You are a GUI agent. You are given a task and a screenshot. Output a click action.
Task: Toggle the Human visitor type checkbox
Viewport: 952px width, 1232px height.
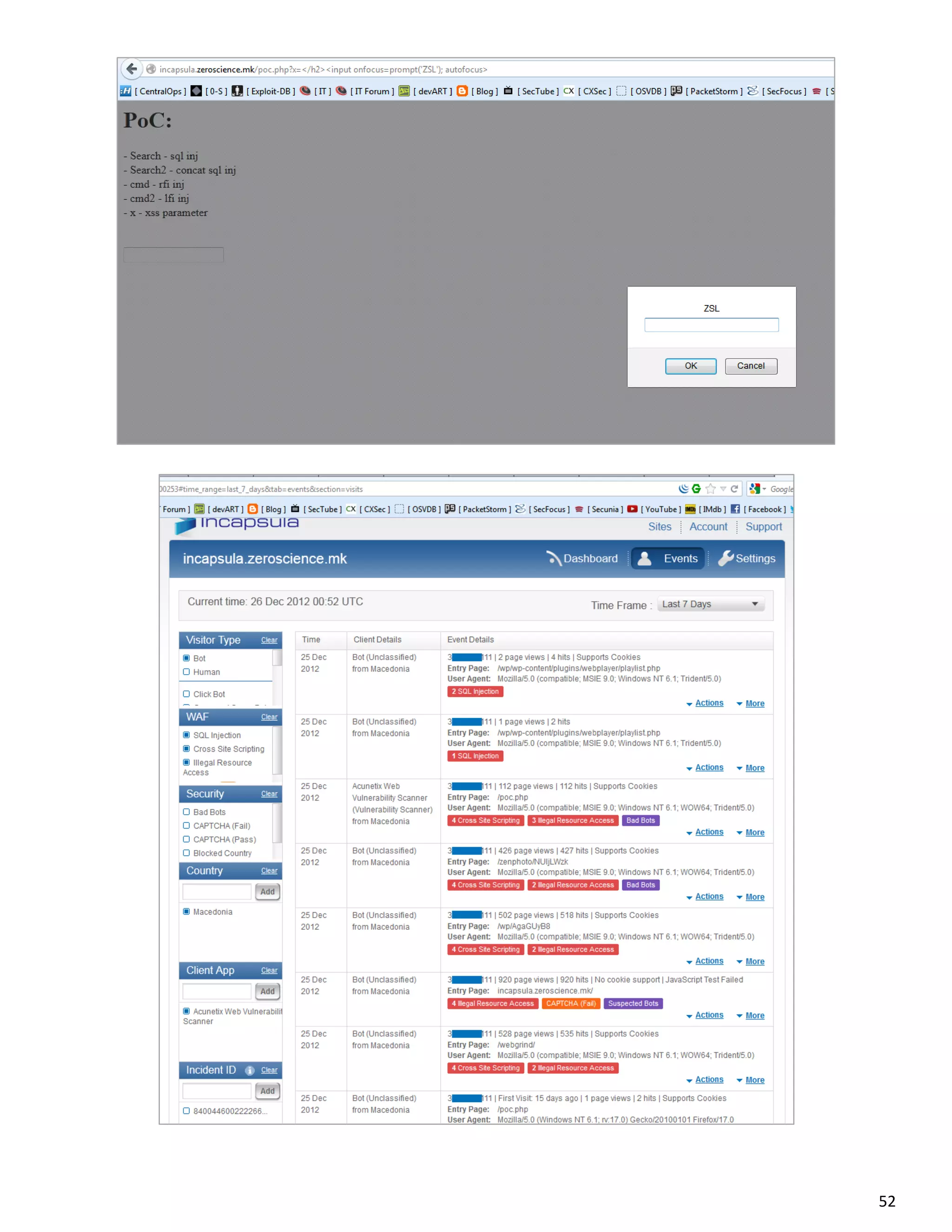[x=186, y=672]
